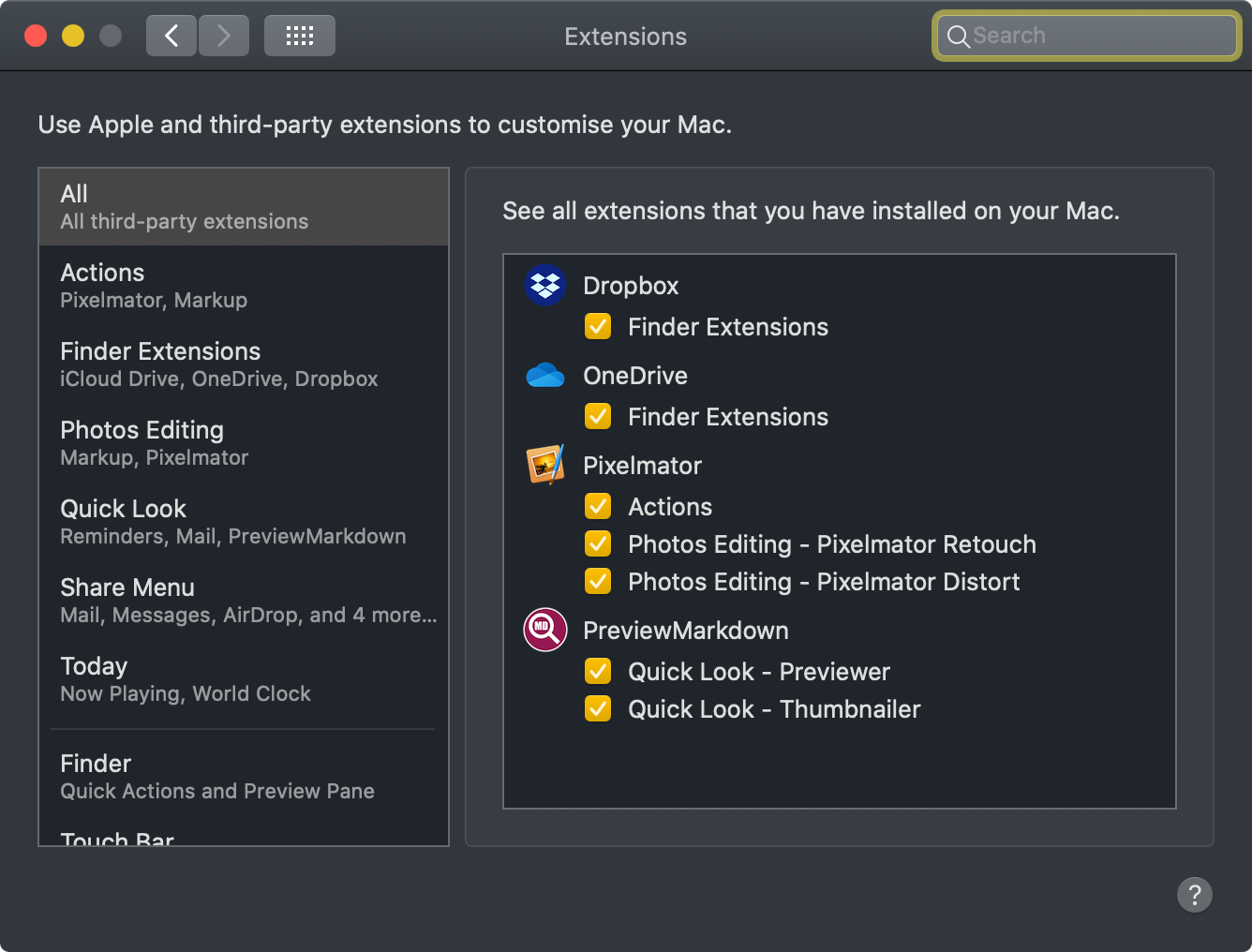Go back using the left arrow
1252x952 pixels.
[171, 37]
